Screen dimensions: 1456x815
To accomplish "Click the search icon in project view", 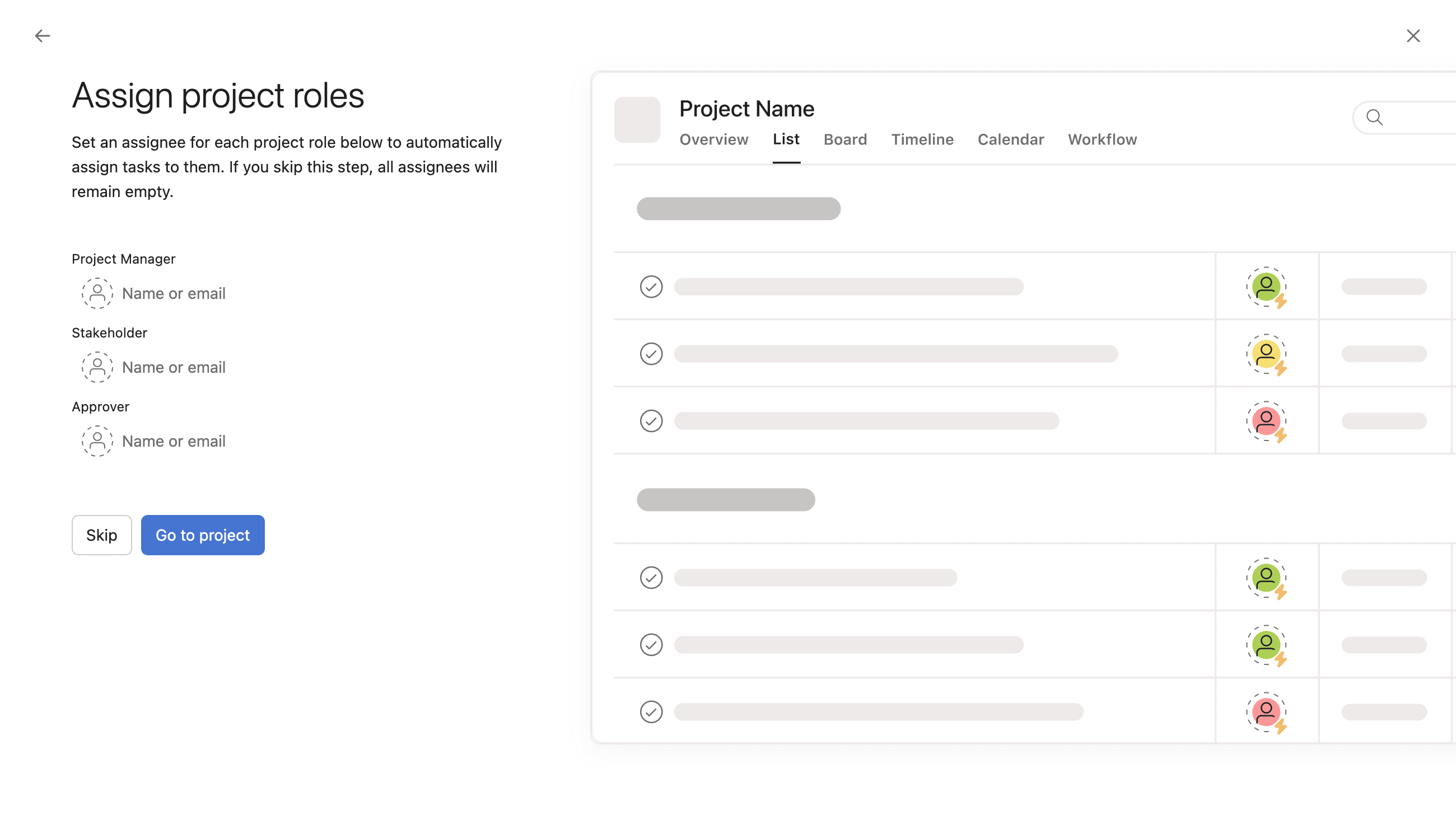I will click(x=1374, y=117).
